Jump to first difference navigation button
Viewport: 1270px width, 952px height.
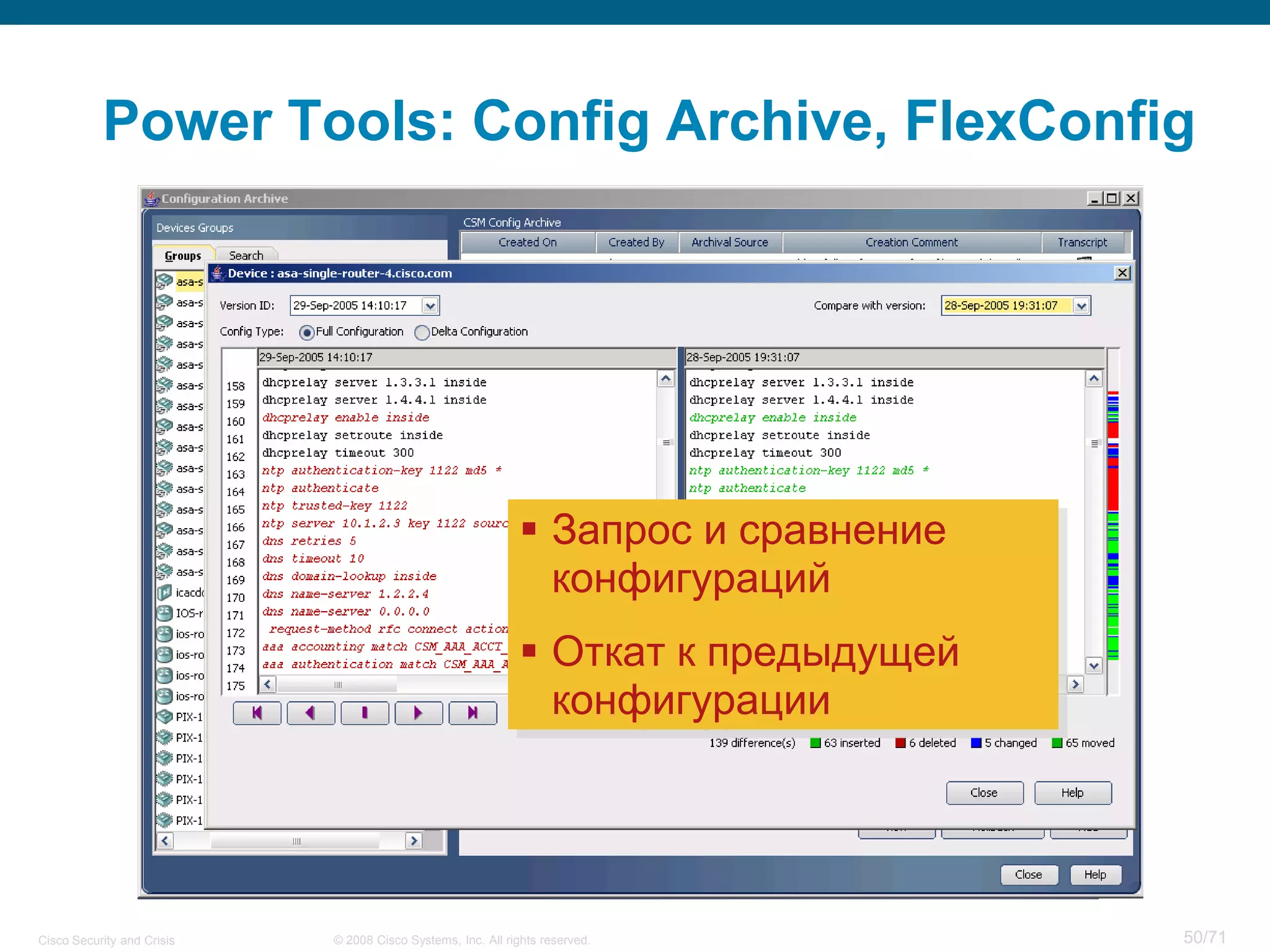pos(257,713)
